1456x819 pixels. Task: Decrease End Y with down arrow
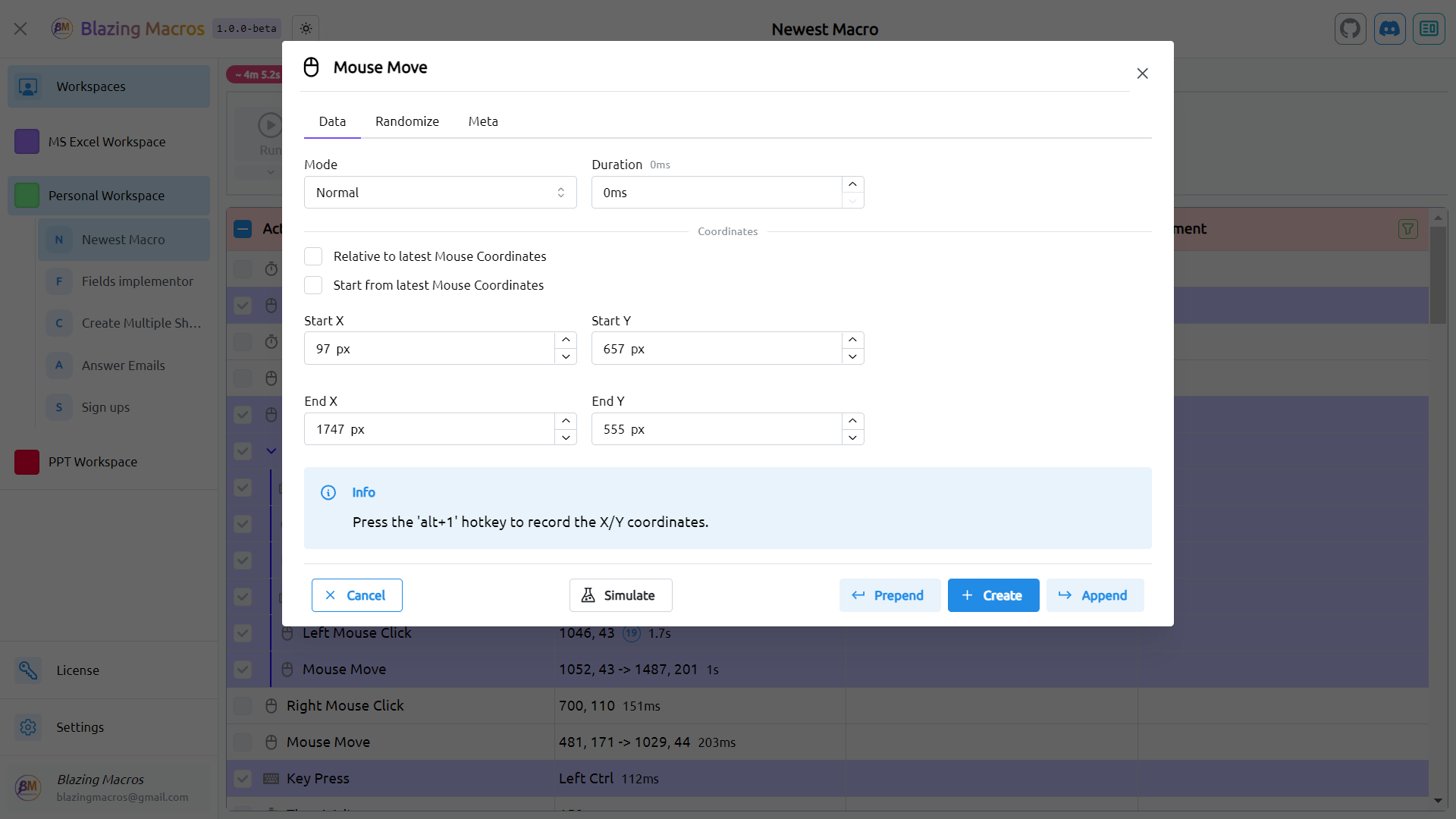pos(852,438)
